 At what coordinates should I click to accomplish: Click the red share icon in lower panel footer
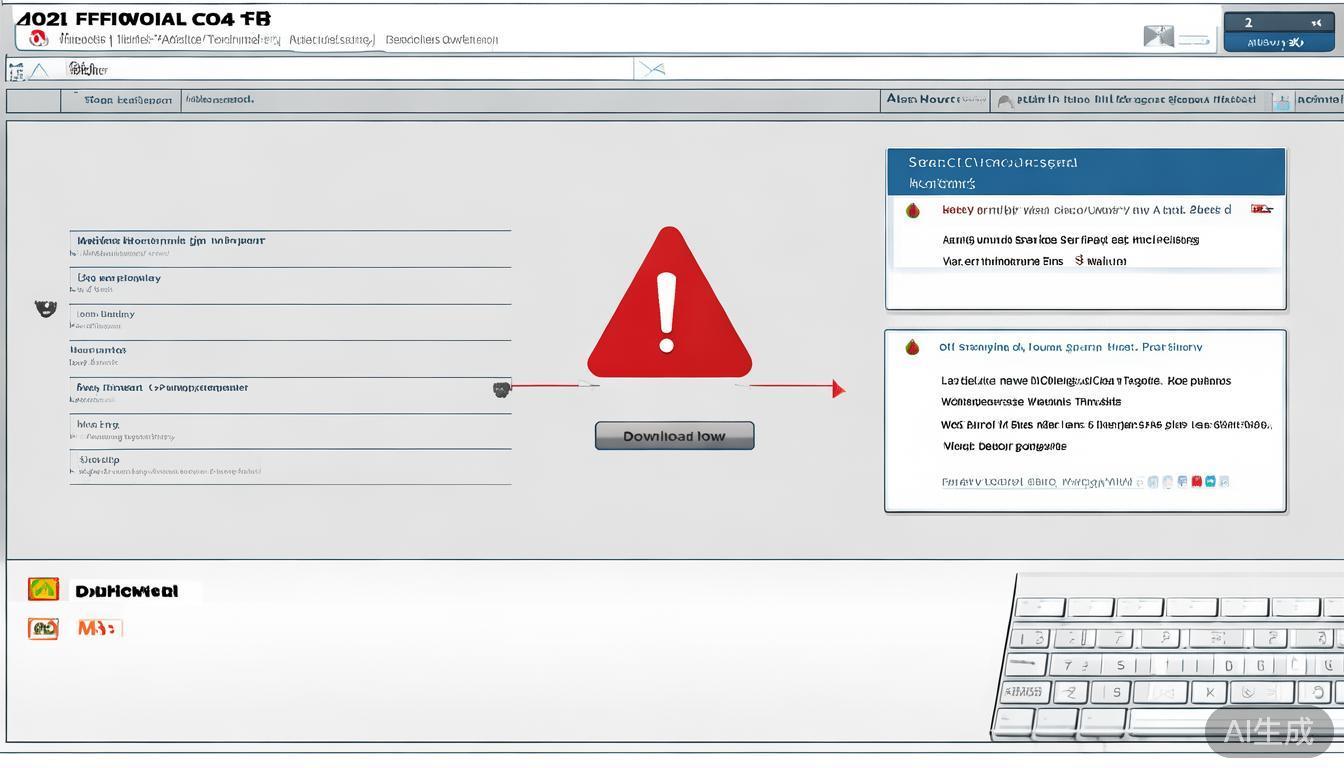pos(1196,481)
